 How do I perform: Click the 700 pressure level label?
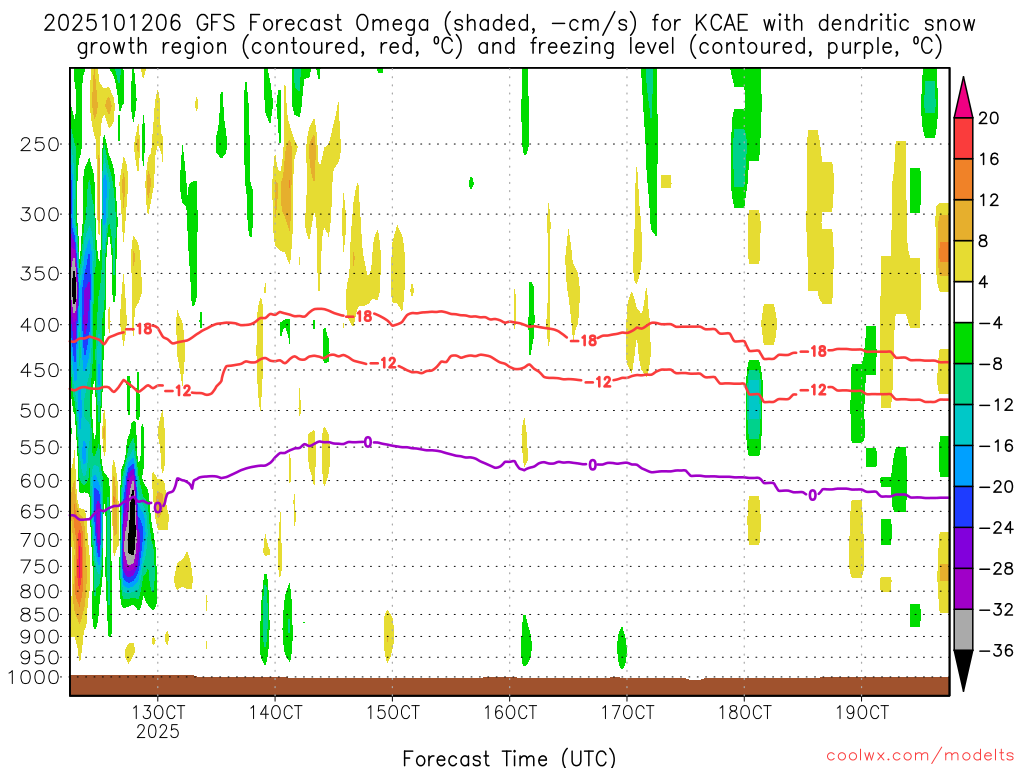click(40, 541)
